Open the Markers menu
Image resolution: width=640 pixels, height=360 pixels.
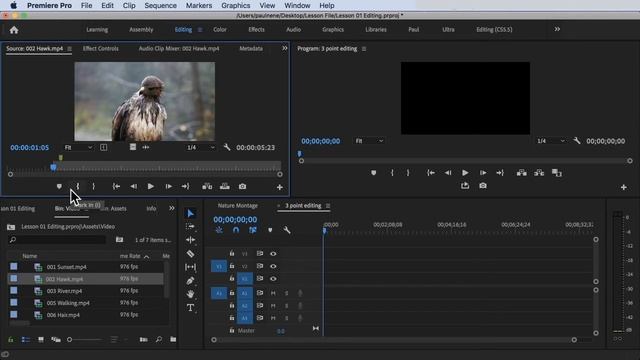199,5
